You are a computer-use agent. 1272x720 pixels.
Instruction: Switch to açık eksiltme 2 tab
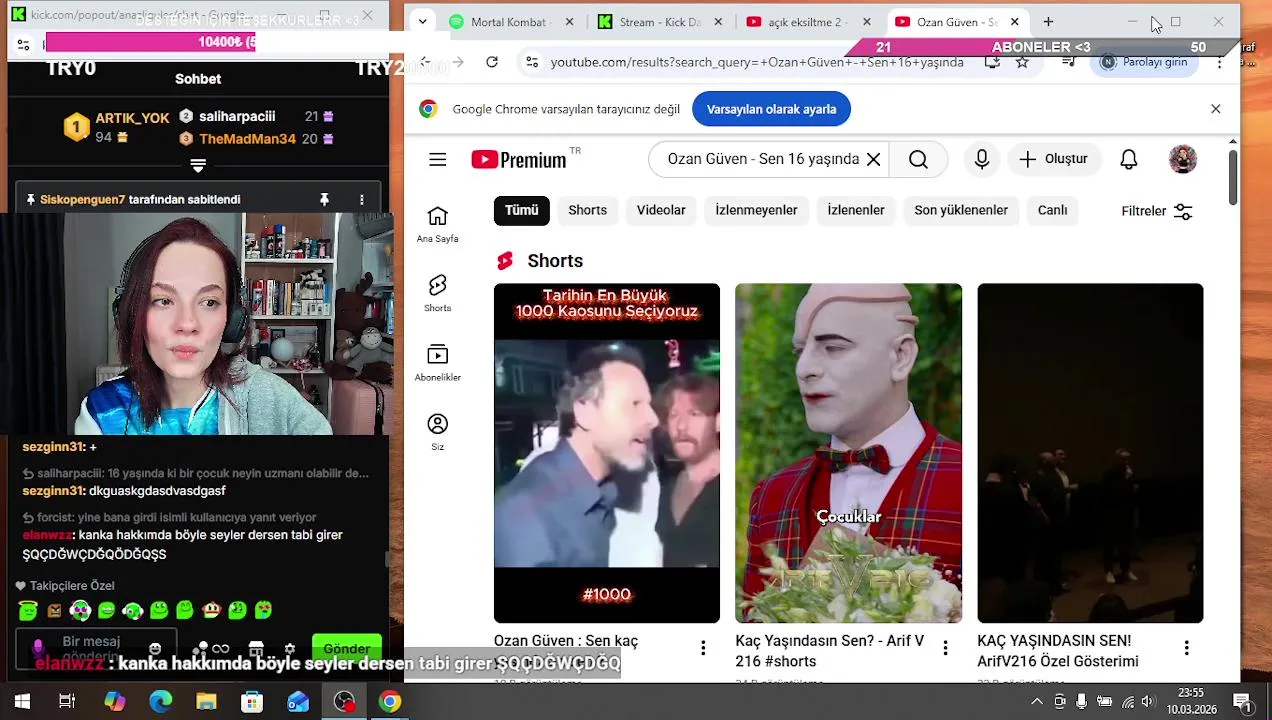[x=807, y=22]
